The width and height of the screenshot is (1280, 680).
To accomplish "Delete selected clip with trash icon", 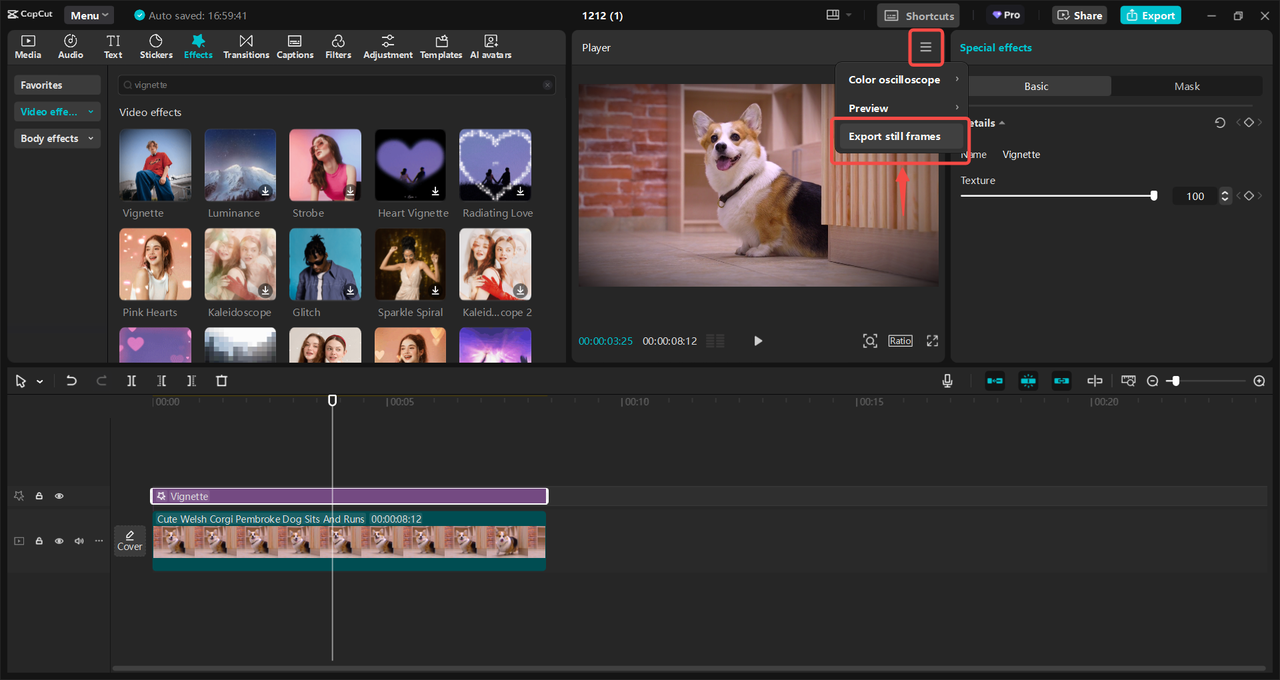I will pyautogui.click(x=222, y=381).
